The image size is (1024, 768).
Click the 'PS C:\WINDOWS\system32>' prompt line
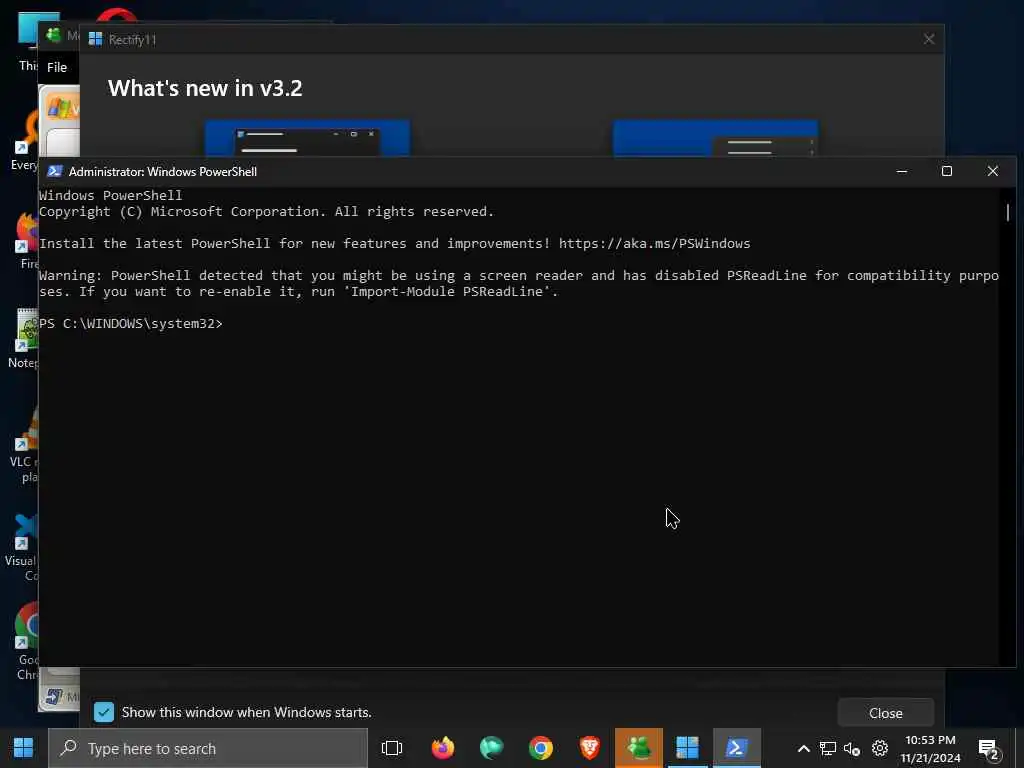(131, 324)
